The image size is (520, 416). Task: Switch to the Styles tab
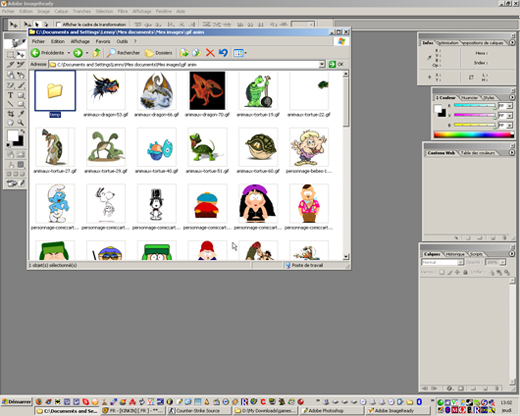coord(489,98)
